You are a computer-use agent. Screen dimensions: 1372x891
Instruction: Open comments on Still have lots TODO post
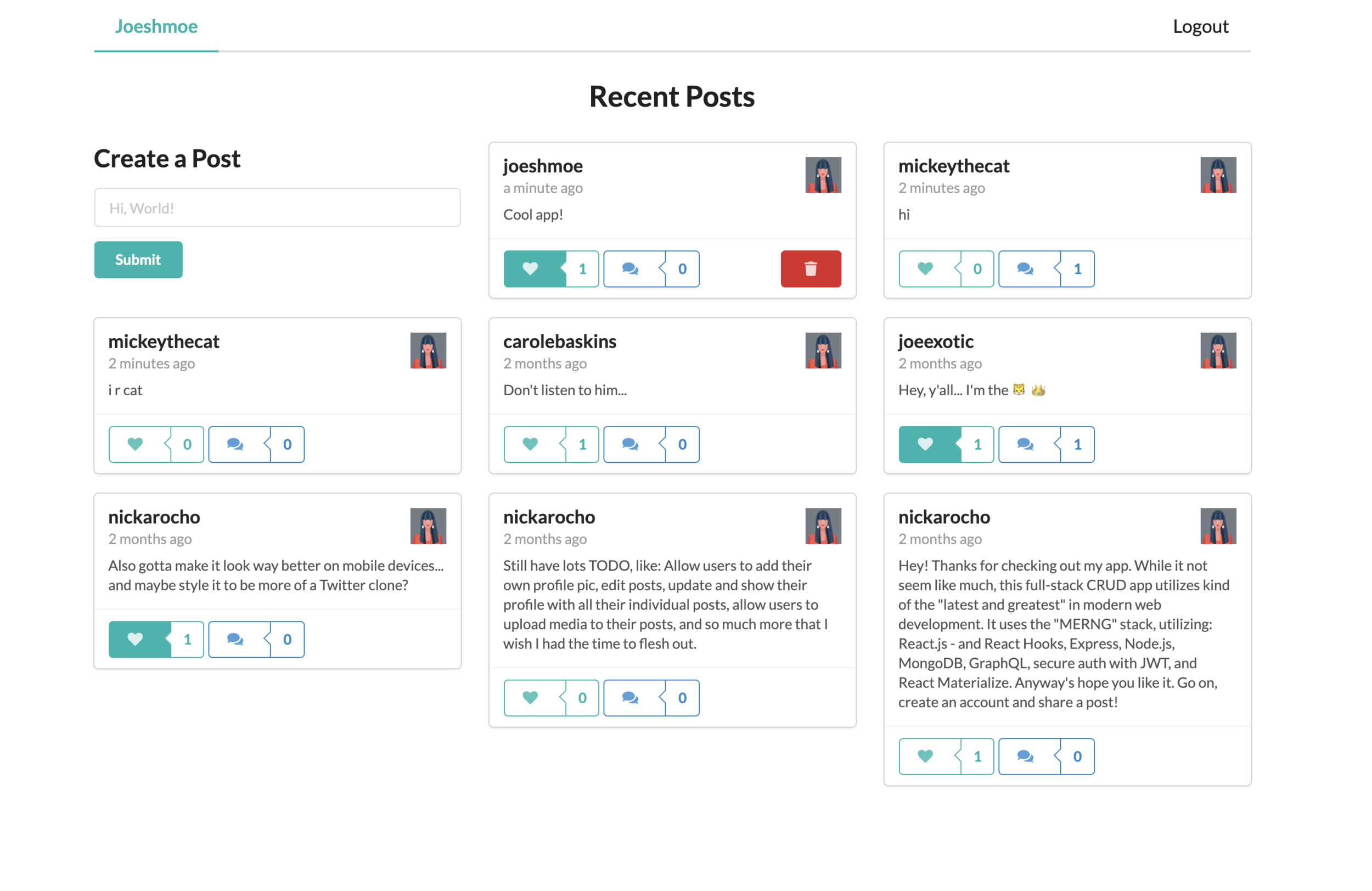click(x=634, y=698)
